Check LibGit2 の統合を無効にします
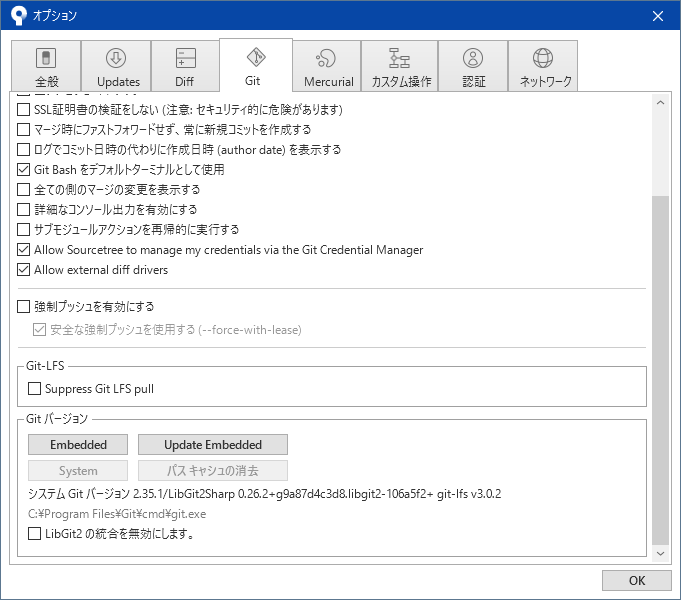 pyautogui.click(x=34, y=534)
